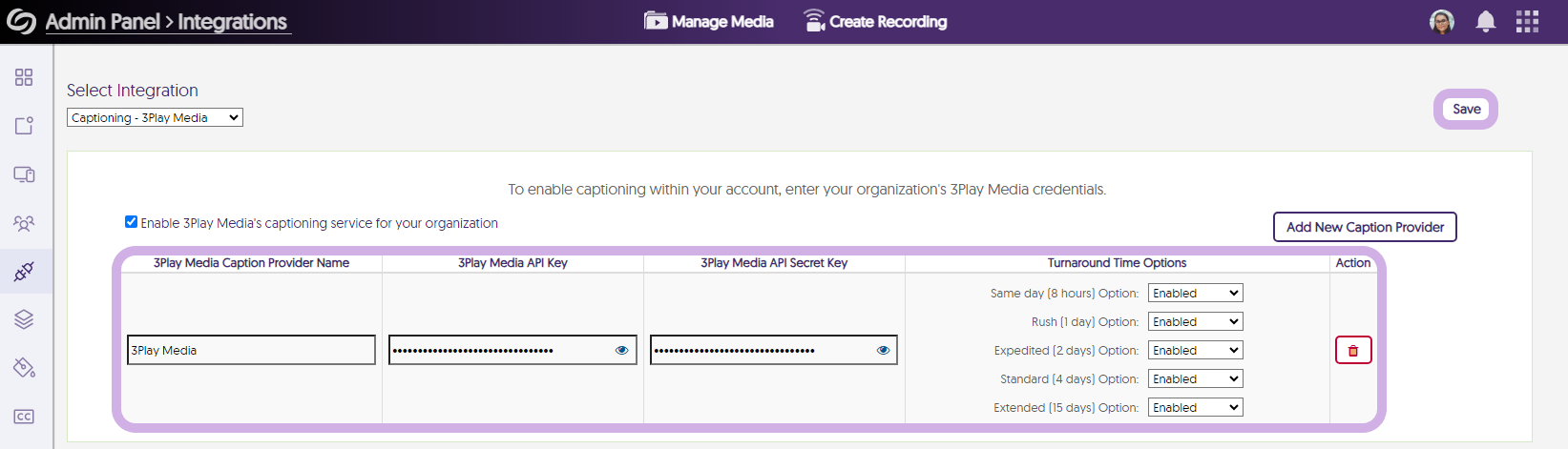Open the Same day (8 hours) Option dropdown
Image resolution: width=1568 pixels, height=449 pixels.
[1195, 293]
